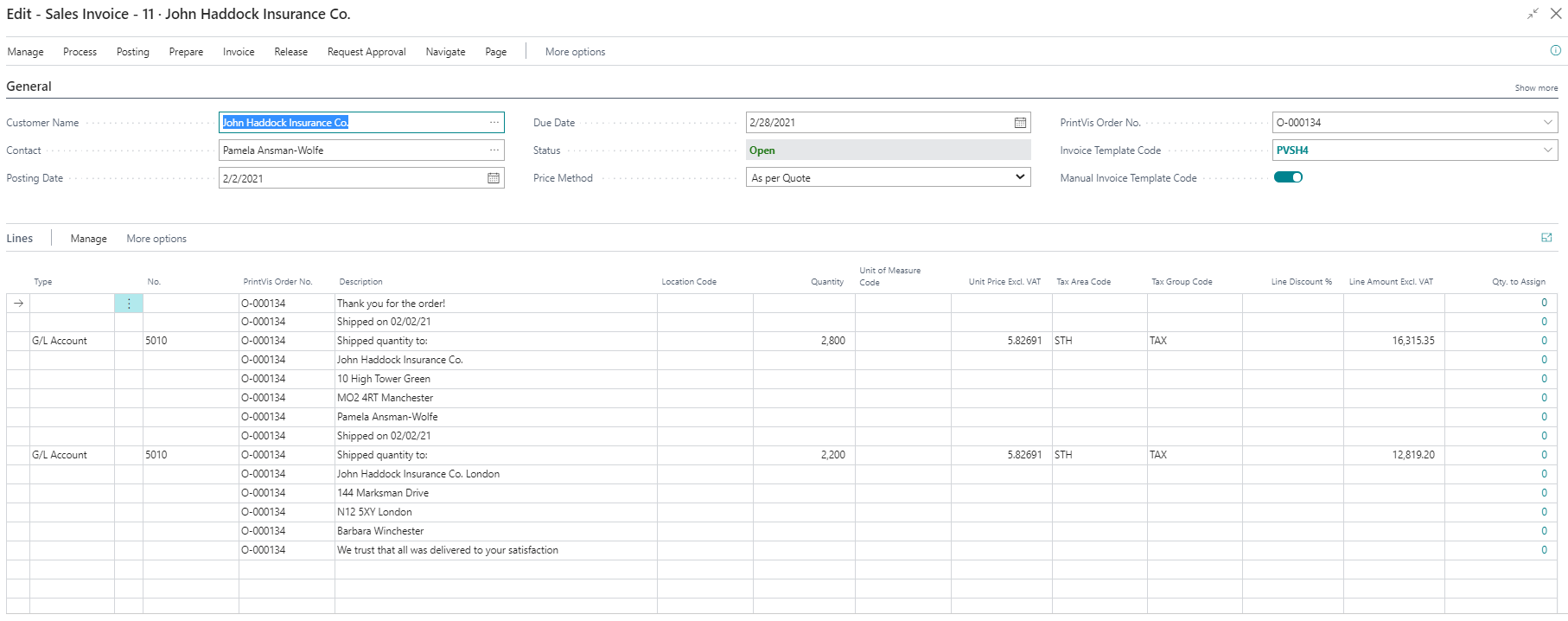Open the Release menu

[291, 52]
